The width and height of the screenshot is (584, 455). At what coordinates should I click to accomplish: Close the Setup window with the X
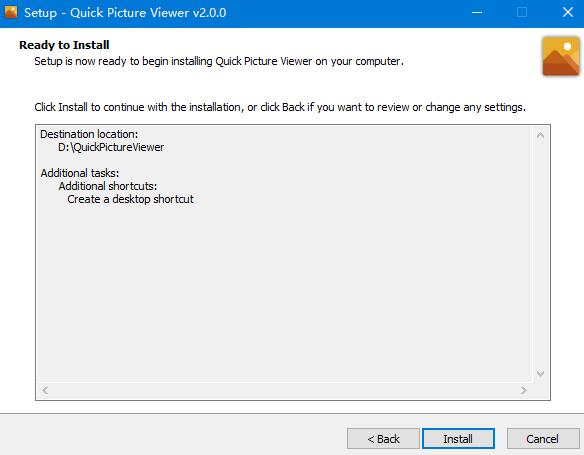point(568,13)
